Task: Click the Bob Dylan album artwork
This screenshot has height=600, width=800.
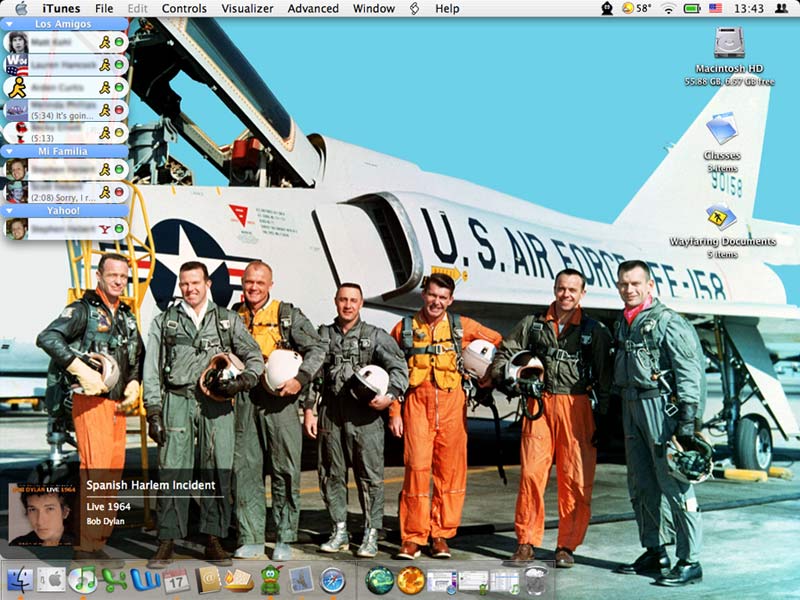Action: 43,514
